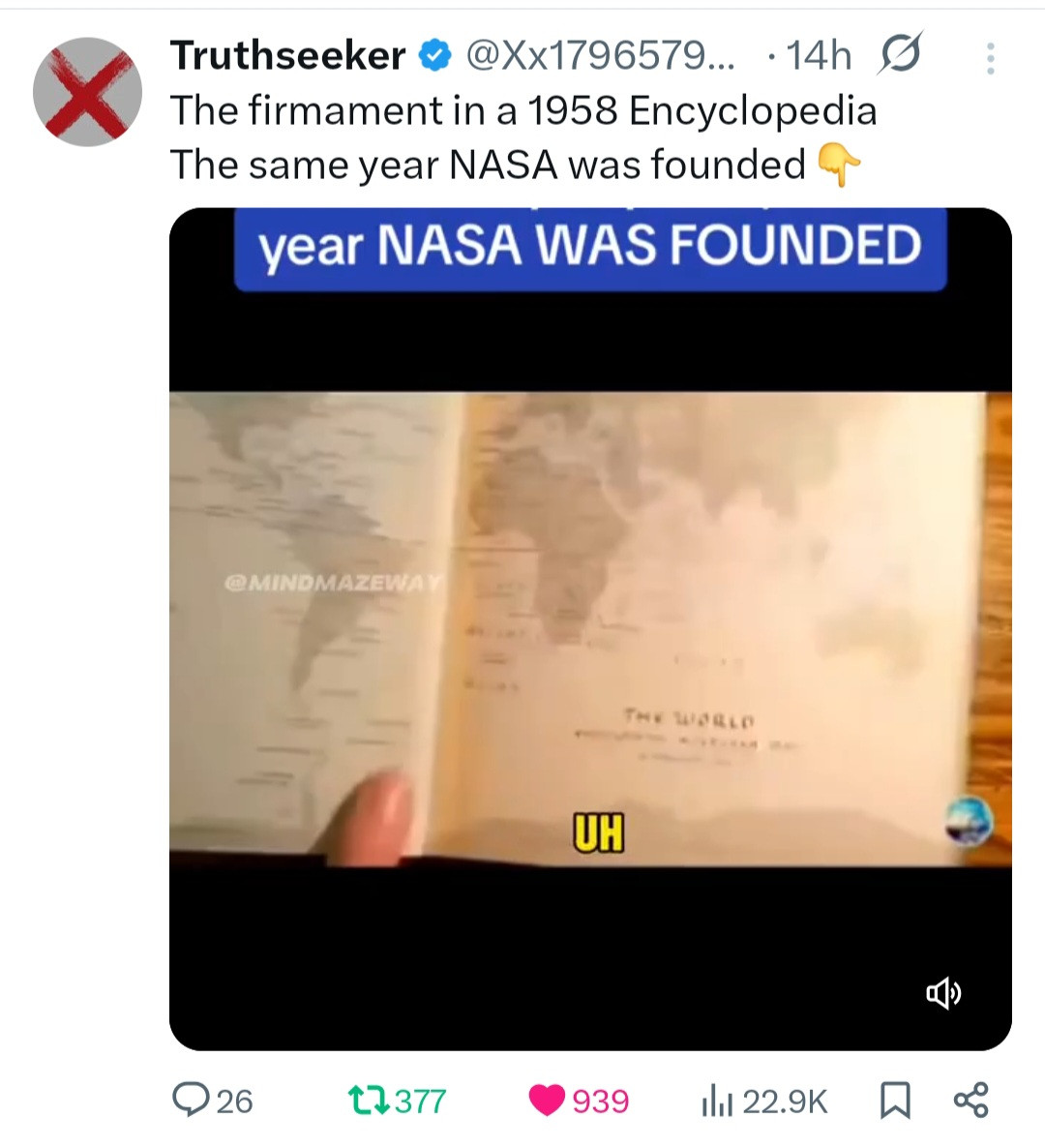Bookmark this post
The width and height of the screenshot is (1045, 1148).
pos(895,1102)
